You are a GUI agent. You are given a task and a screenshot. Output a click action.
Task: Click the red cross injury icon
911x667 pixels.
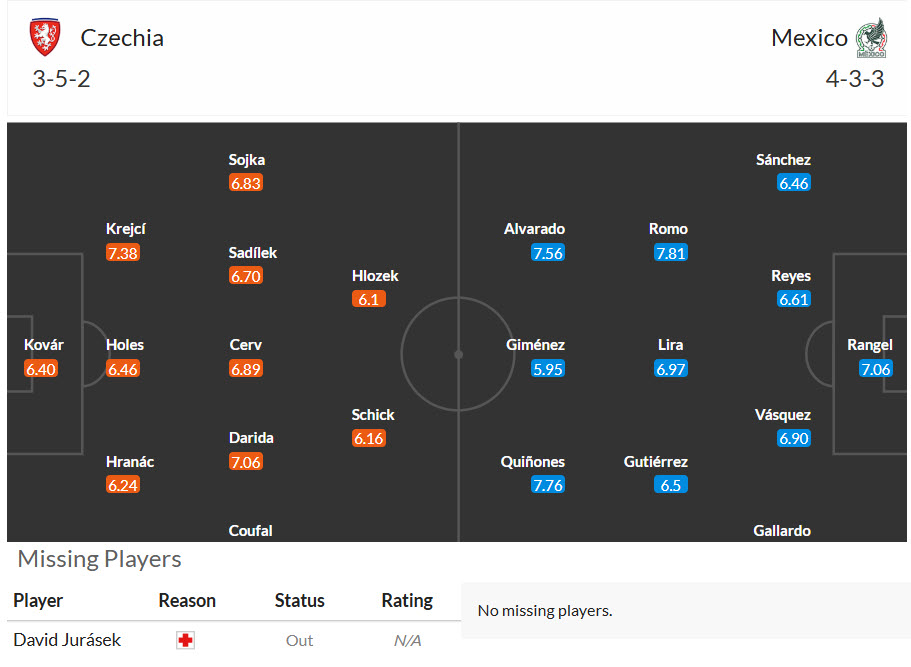tap(185, 640)
